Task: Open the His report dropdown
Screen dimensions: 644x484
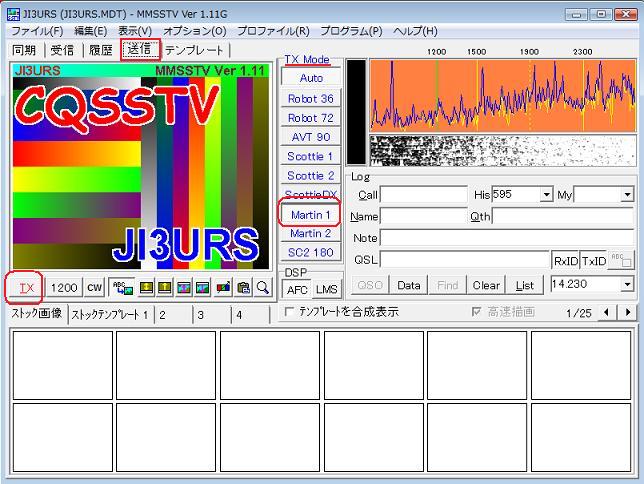Action: point(546,194)
